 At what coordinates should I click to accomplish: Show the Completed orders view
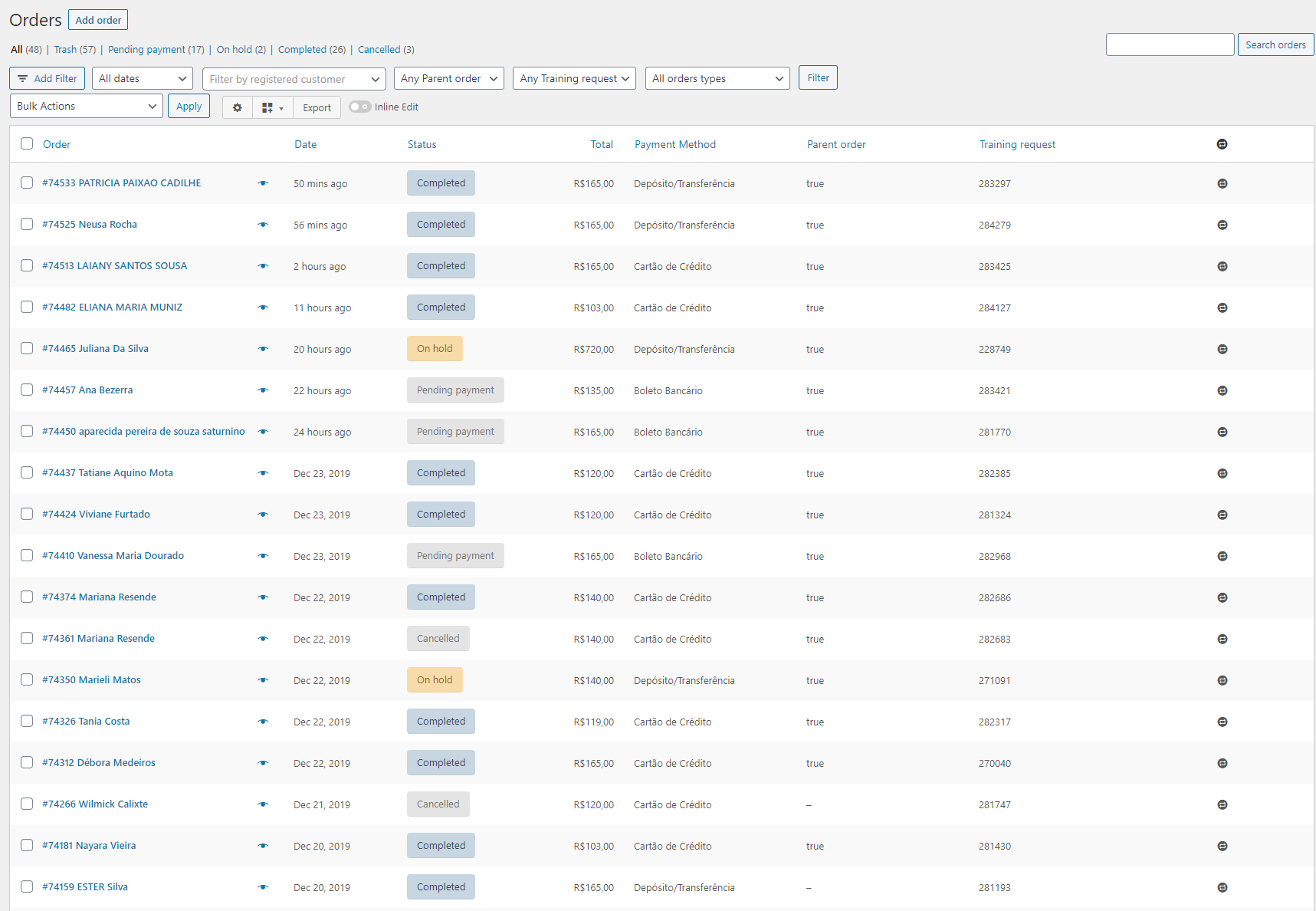pyautogui.click(x=301, y=50)
